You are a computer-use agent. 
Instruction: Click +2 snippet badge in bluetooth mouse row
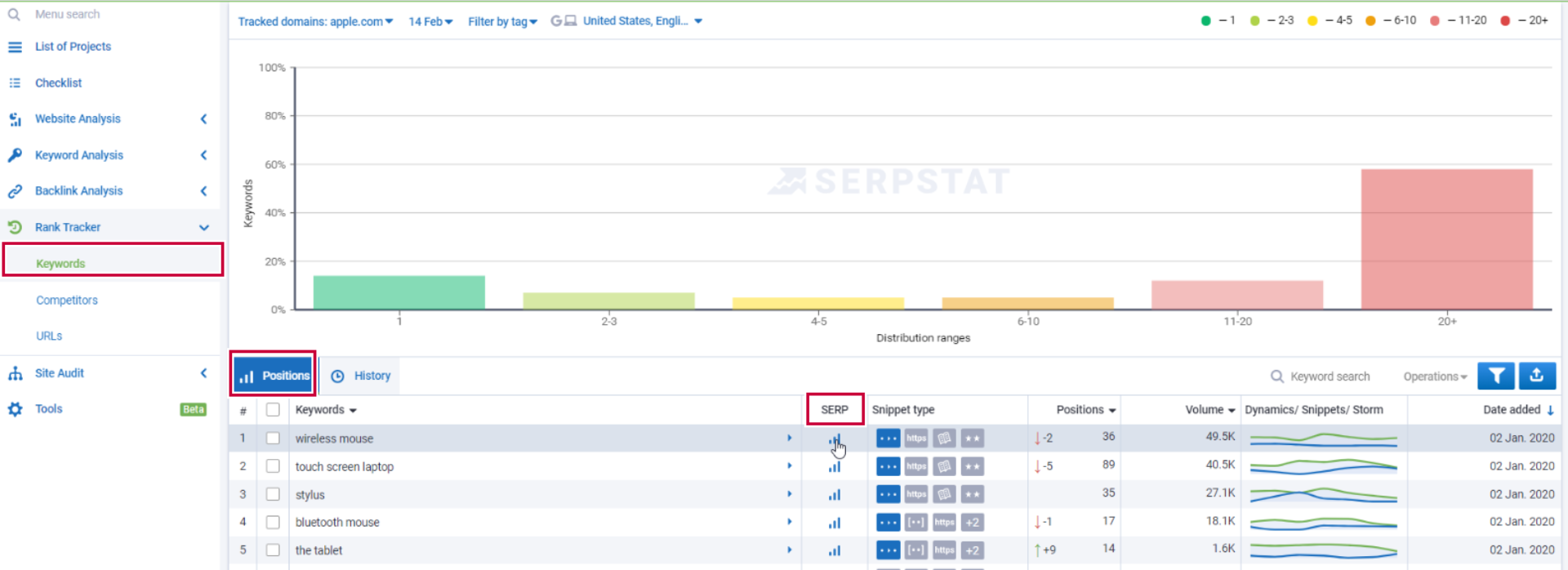click(972, 522)
